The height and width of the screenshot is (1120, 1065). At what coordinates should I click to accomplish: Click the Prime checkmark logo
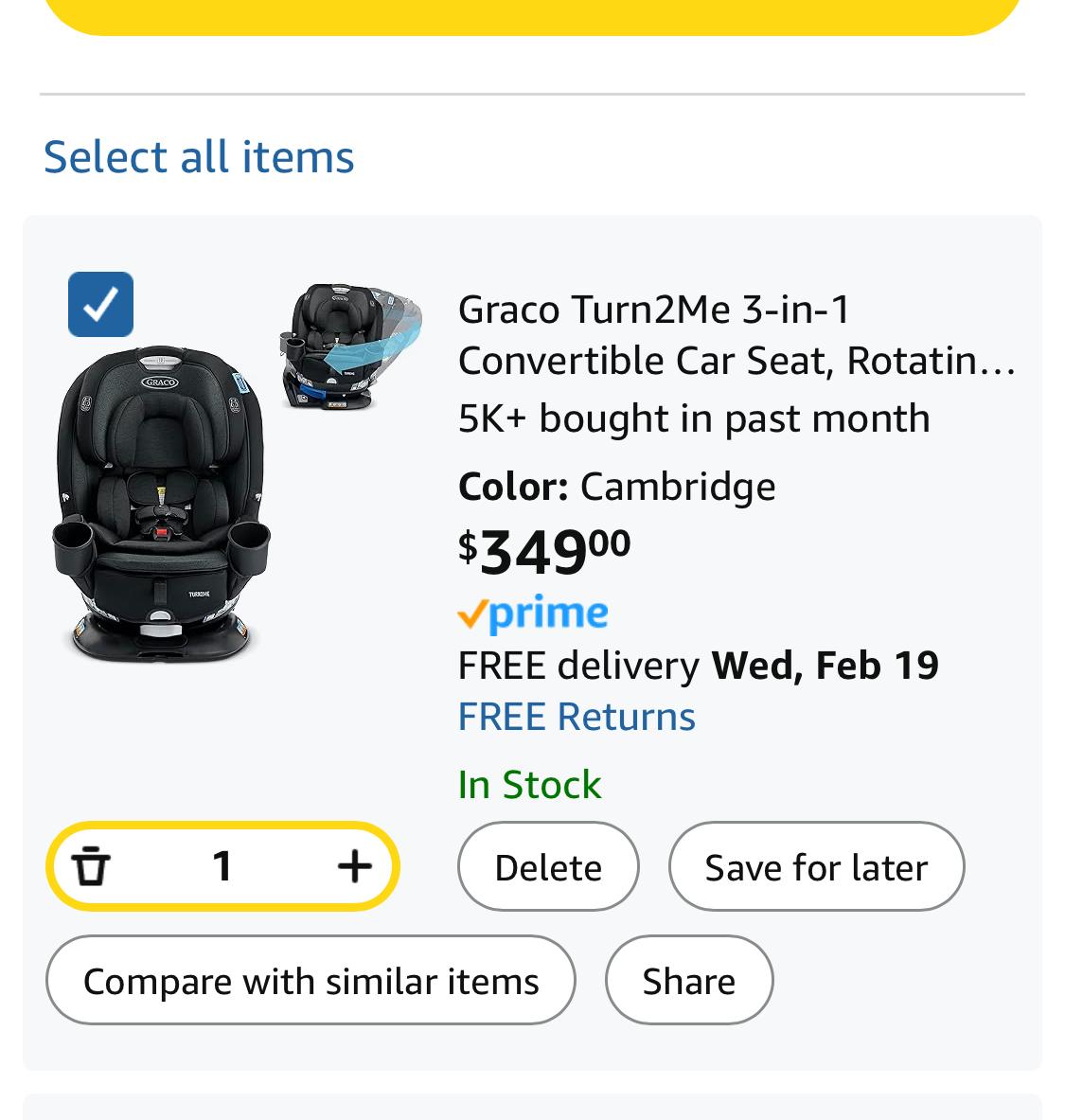pos(533,613)
